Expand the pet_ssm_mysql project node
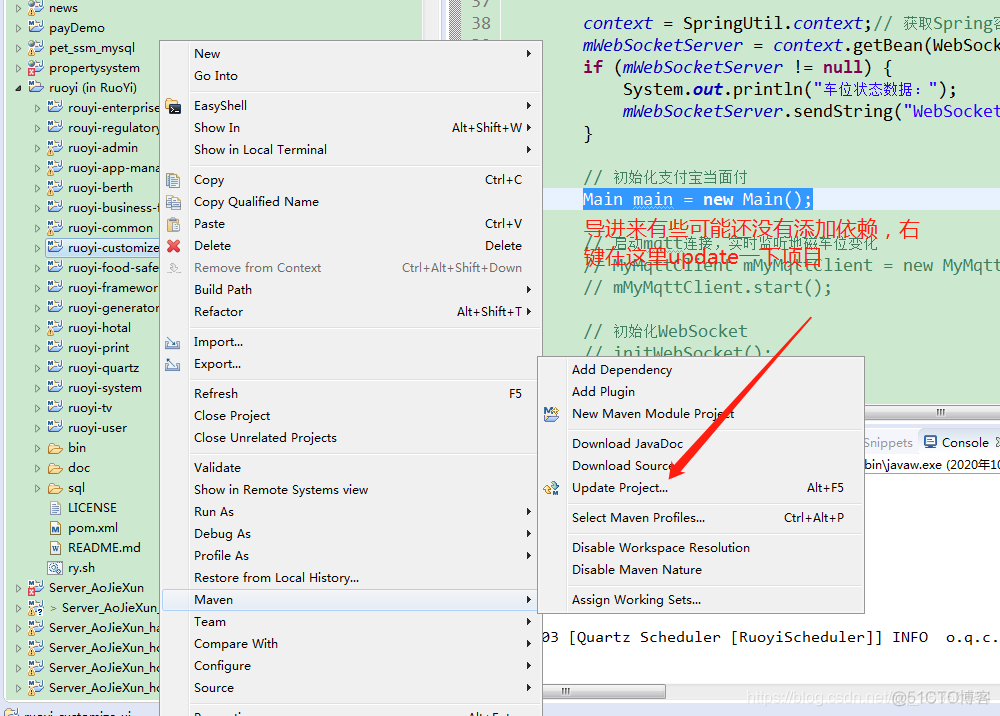The width and height of the screenshot is (1000, 716). point(18,48)
